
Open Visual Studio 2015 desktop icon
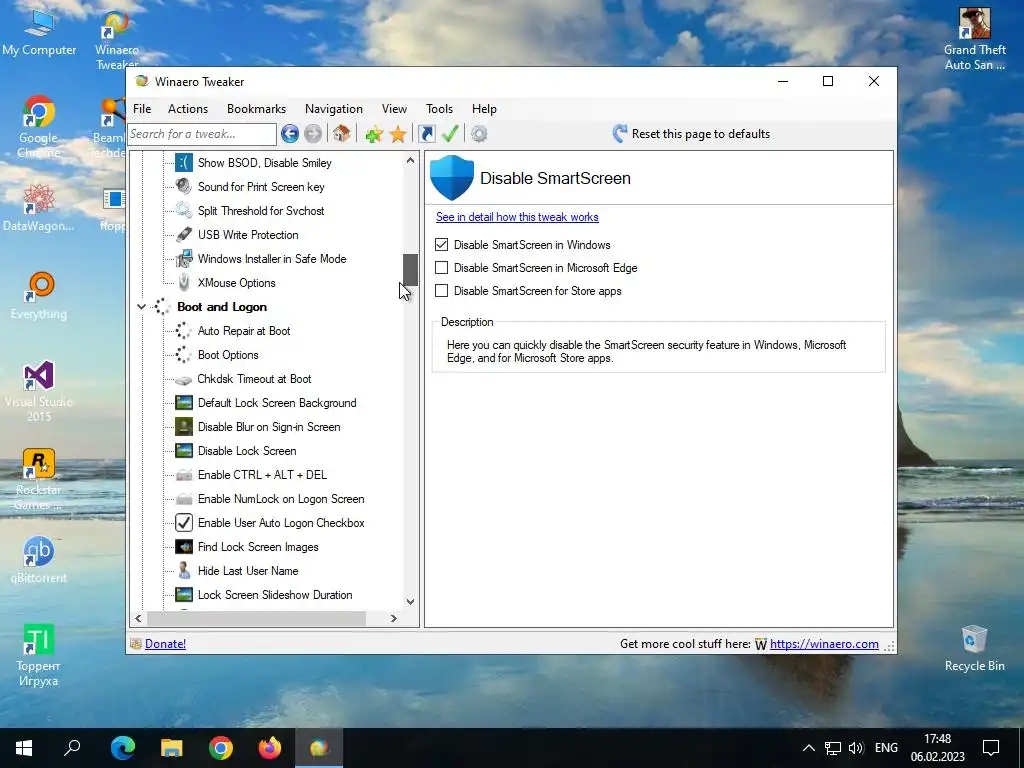(x=39, y=391)
